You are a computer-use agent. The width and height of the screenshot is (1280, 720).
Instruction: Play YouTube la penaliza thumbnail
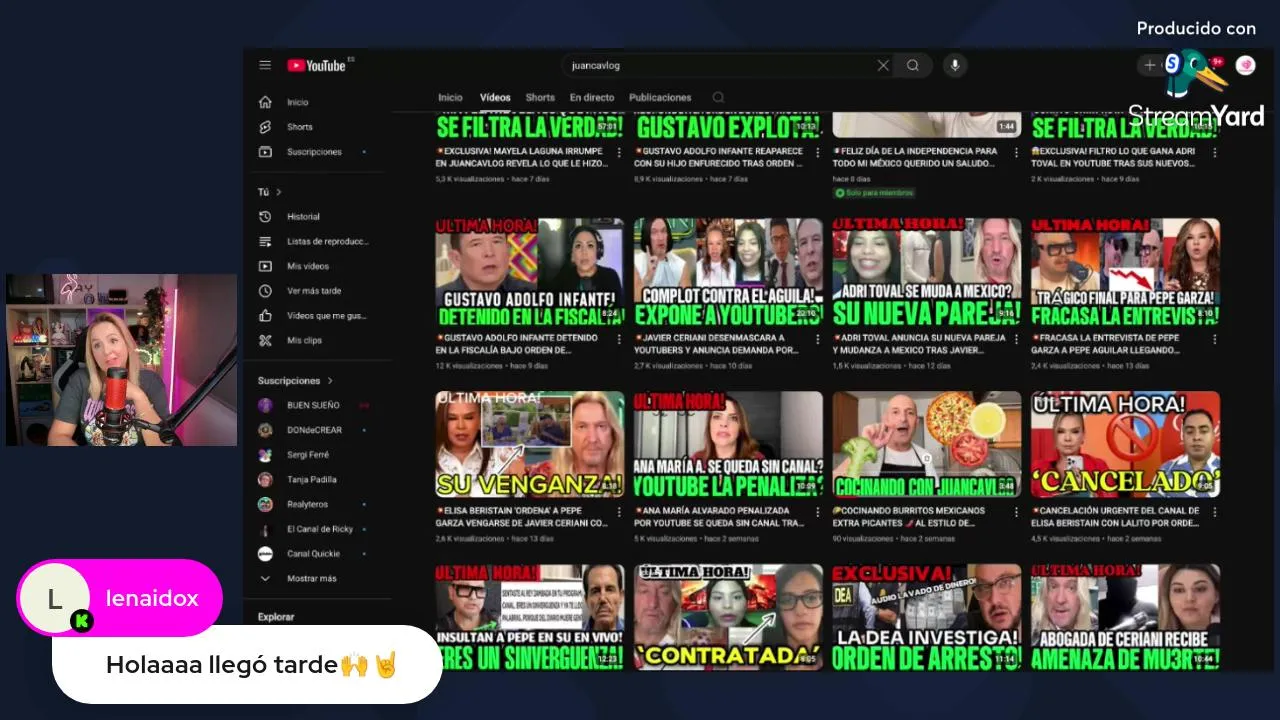(728, 444)
